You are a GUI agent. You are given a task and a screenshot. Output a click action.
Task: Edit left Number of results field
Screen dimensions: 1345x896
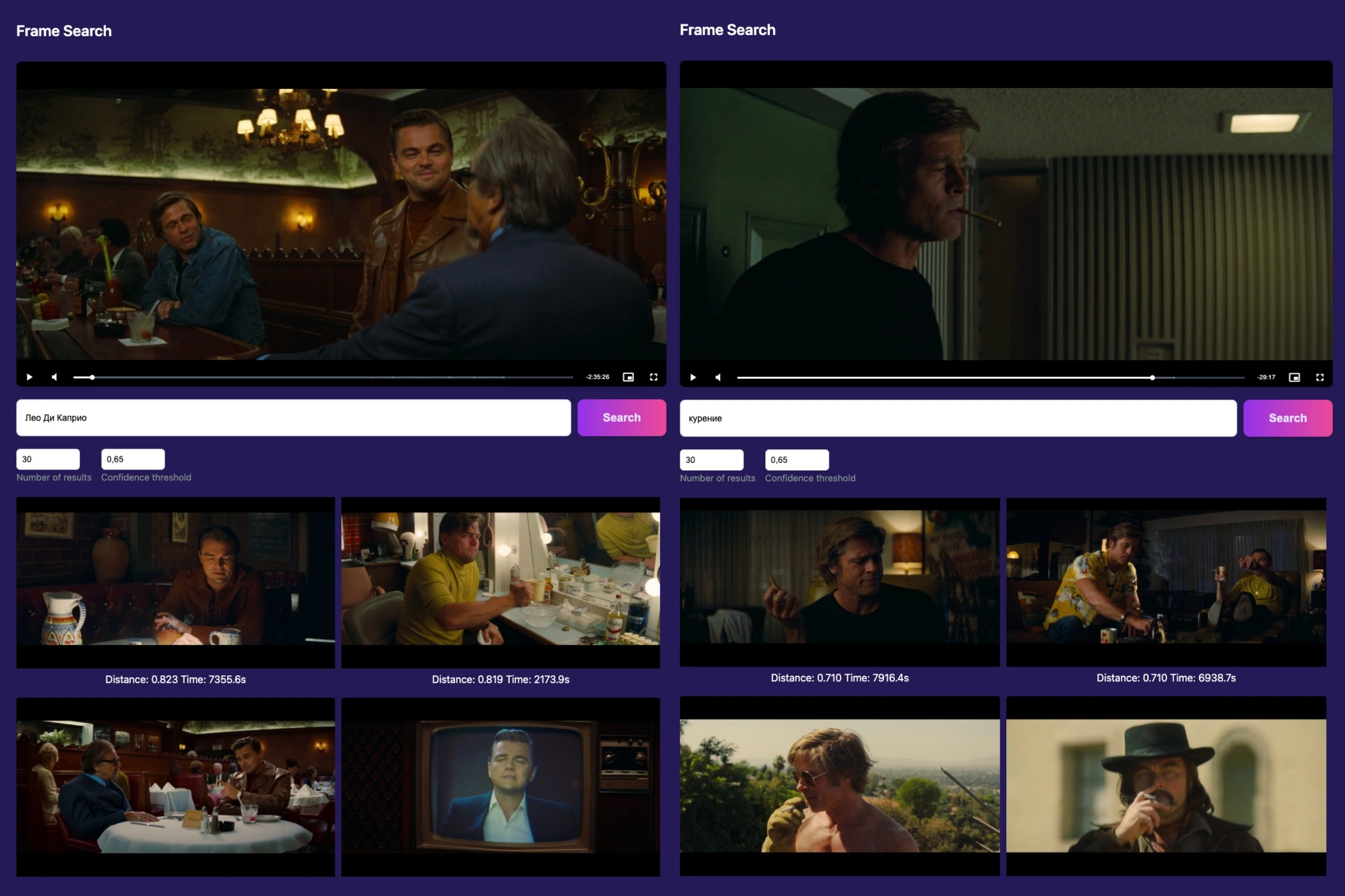tap(48, 460)
